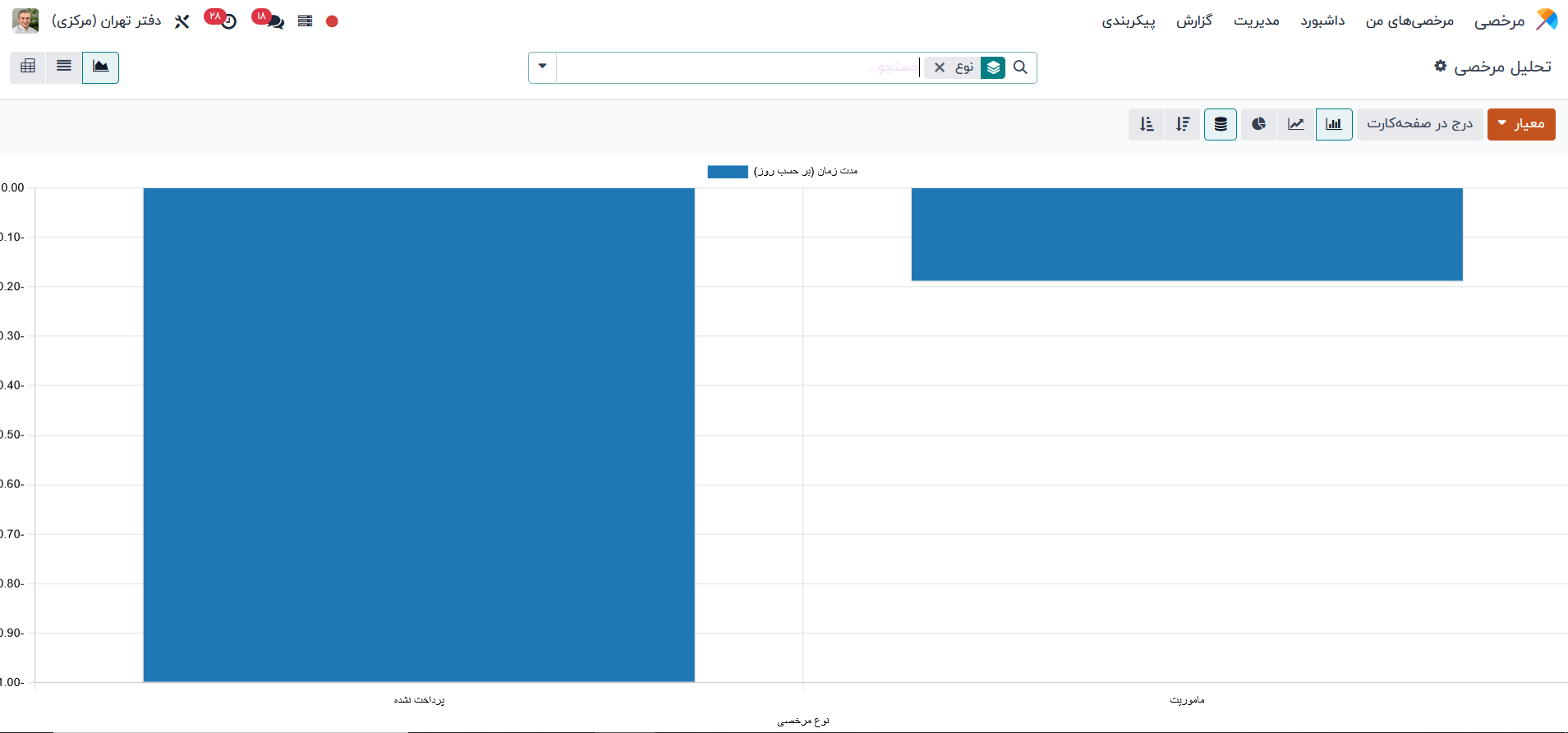
Task: Open the activities clock icon
Action: click(x=228, y=21)
